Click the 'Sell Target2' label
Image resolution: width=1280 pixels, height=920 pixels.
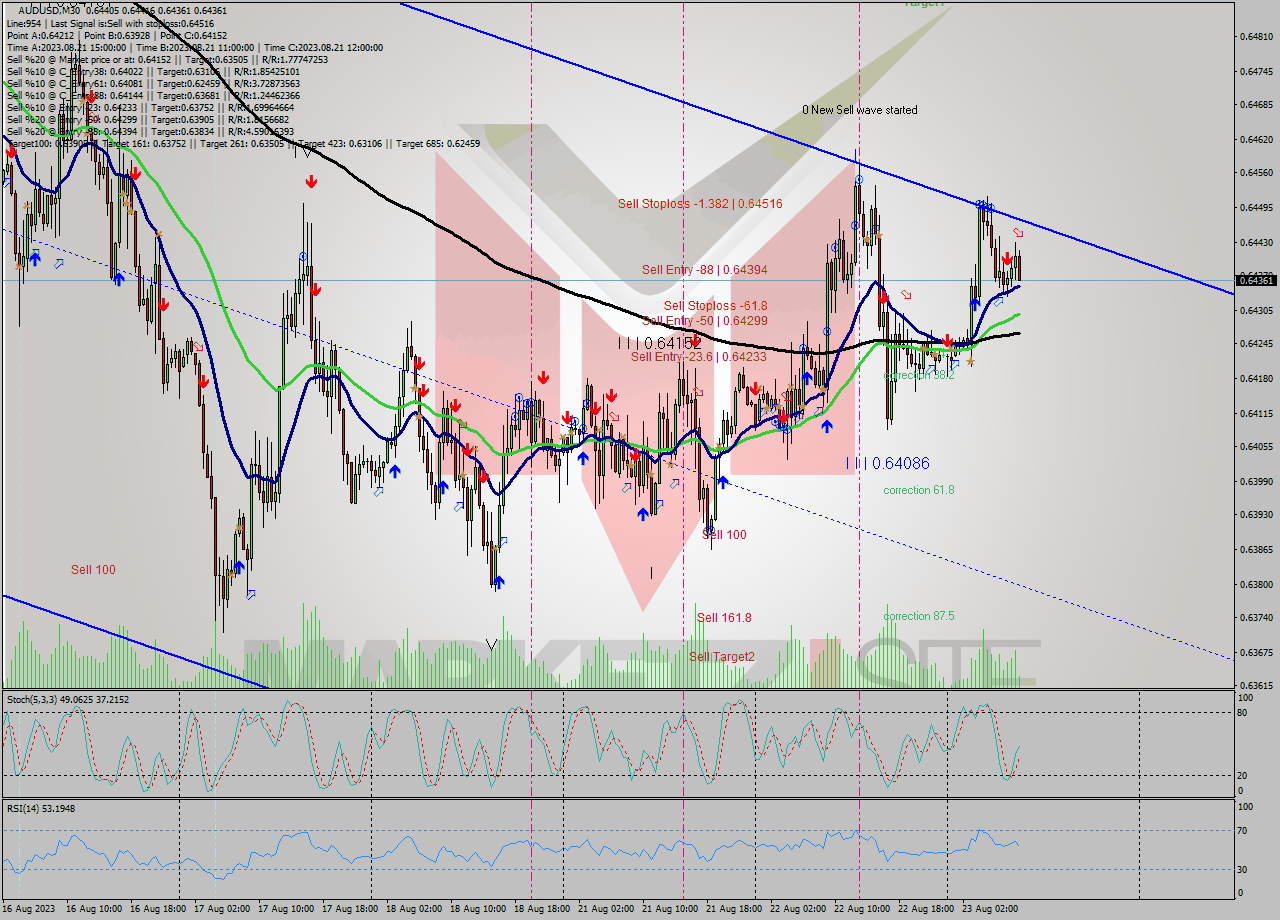click(716, 659)
